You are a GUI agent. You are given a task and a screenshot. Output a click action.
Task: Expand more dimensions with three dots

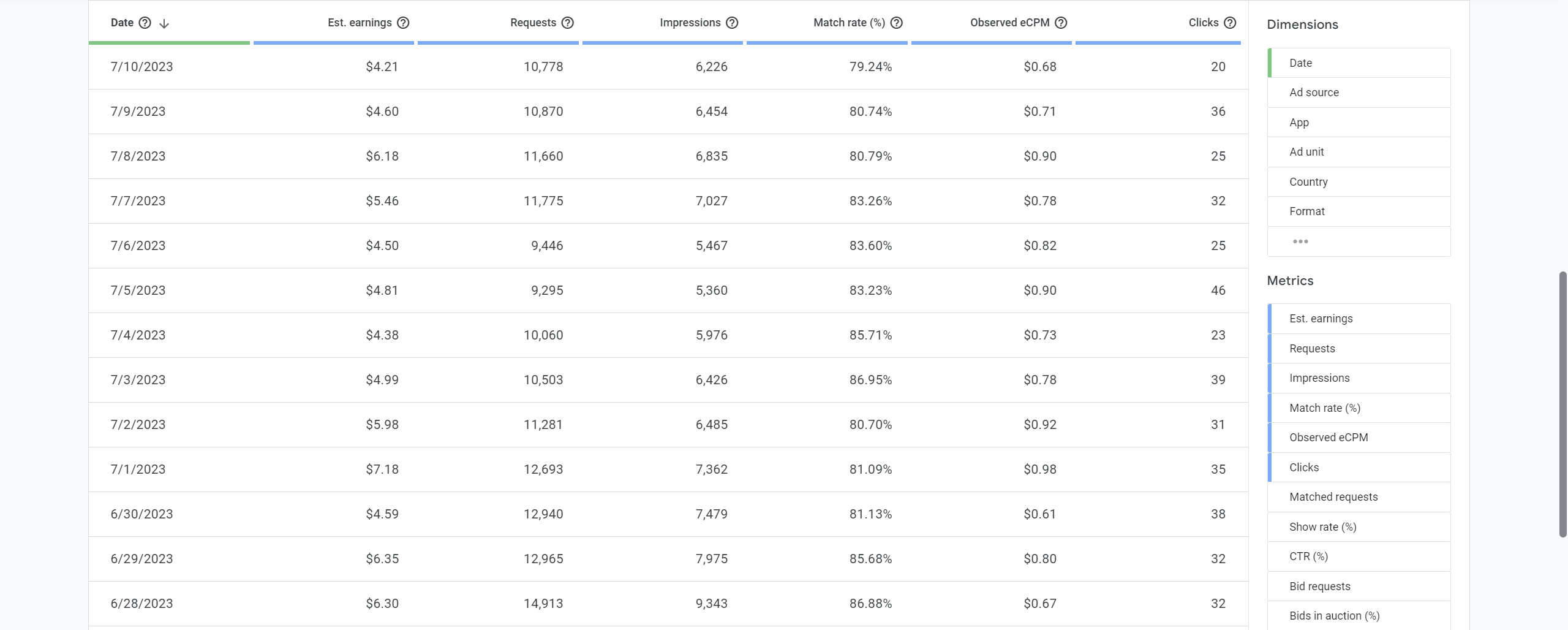click(1300, 241)
